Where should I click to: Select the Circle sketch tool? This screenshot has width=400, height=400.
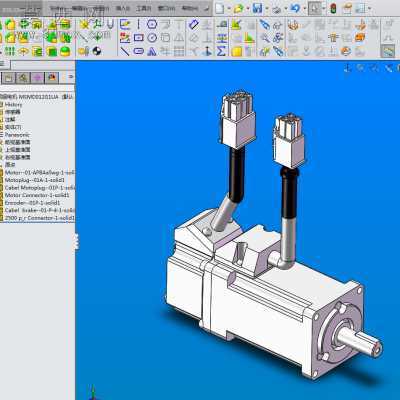pos(152,37)
